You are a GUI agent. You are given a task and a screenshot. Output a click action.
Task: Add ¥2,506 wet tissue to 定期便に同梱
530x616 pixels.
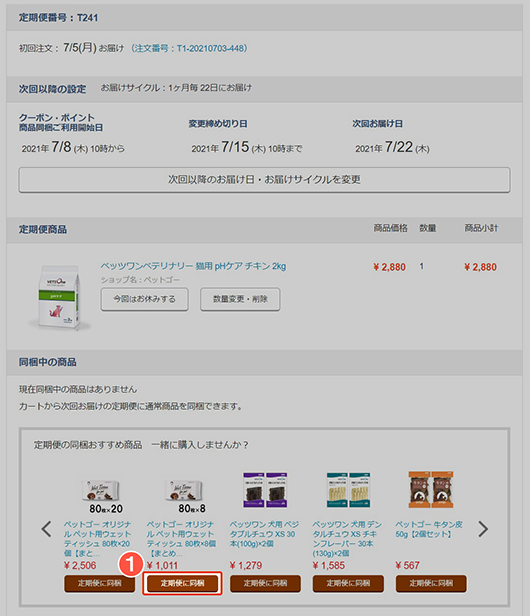(x=100, y=583)
